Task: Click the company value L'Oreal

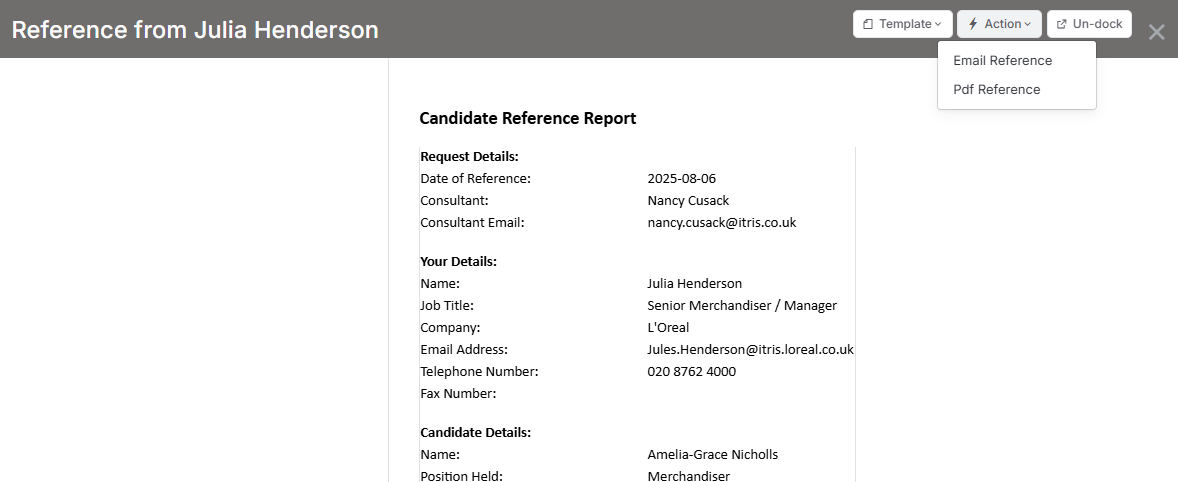Action: (x=668, y=327)
